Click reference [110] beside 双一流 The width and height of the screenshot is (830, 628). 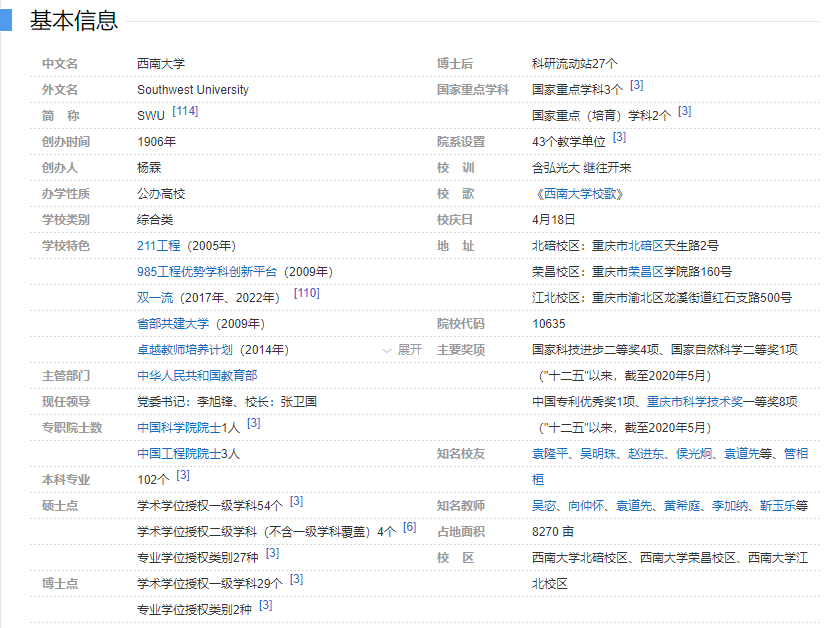[x=306, y=294]
